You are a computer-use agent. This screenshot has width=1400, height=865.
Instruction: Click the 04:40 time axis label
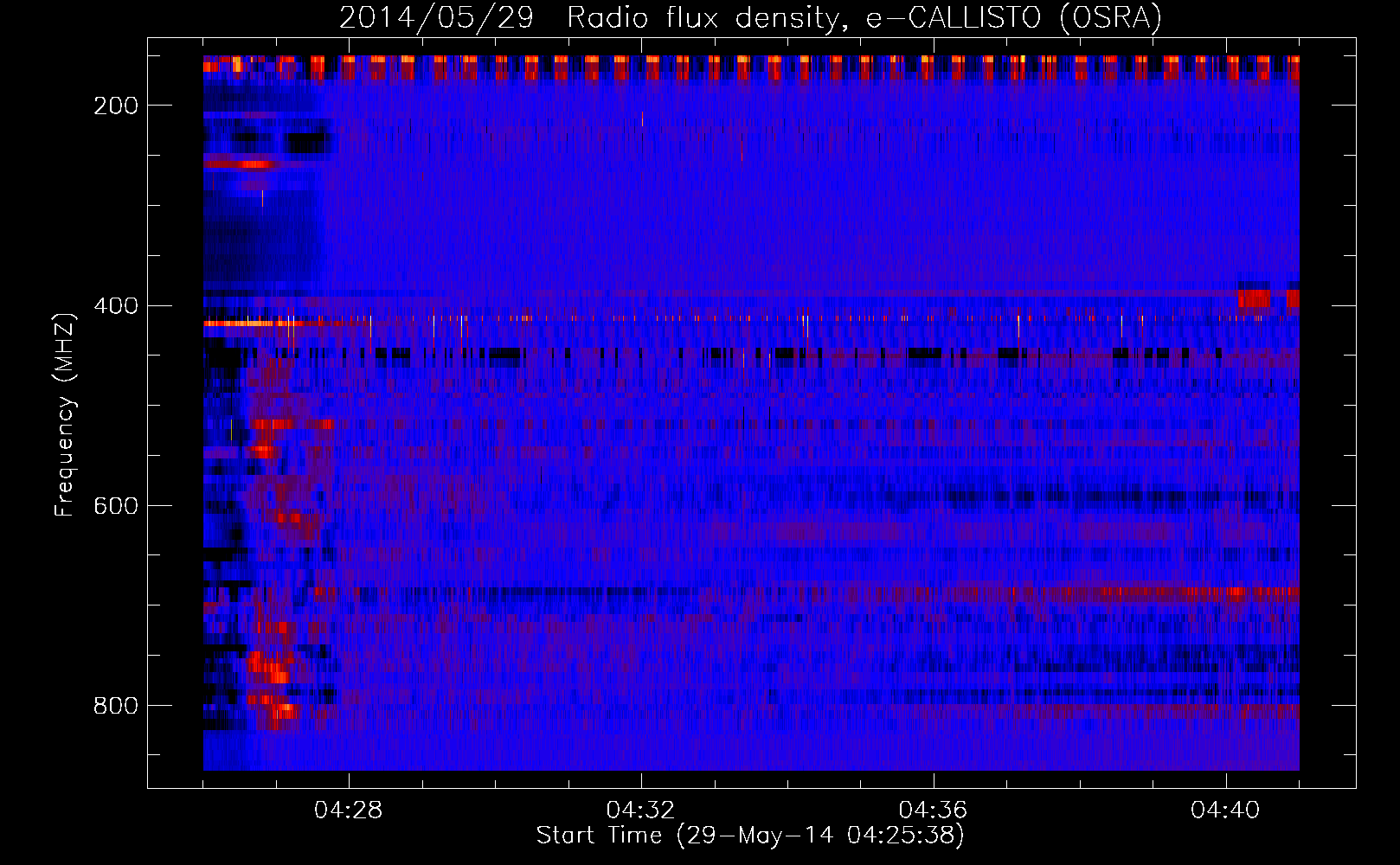[x=1226, y=810]
